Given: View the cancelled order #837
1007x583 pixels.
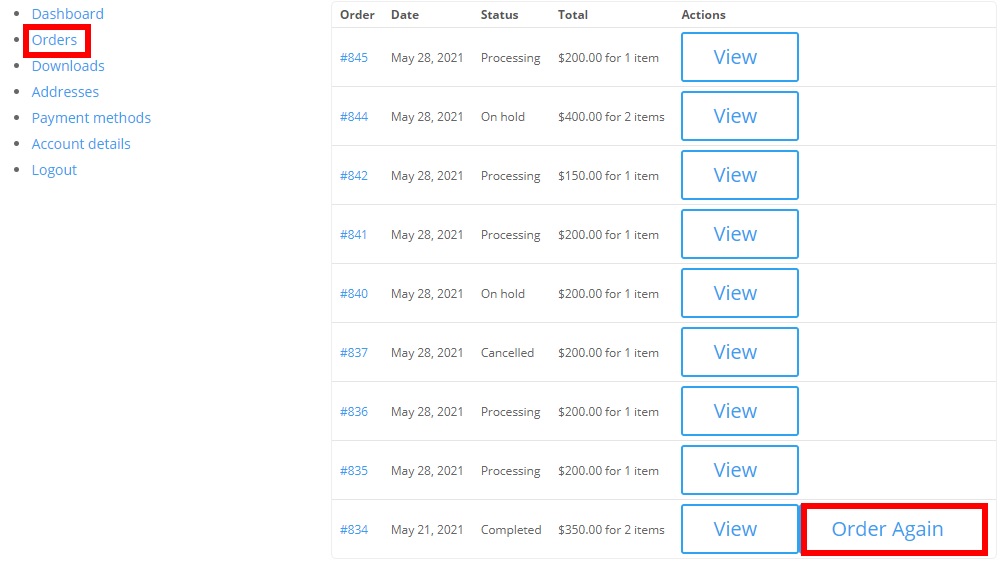Looking at the screenshot, I should pyautogui.click(x=740, y=352).
